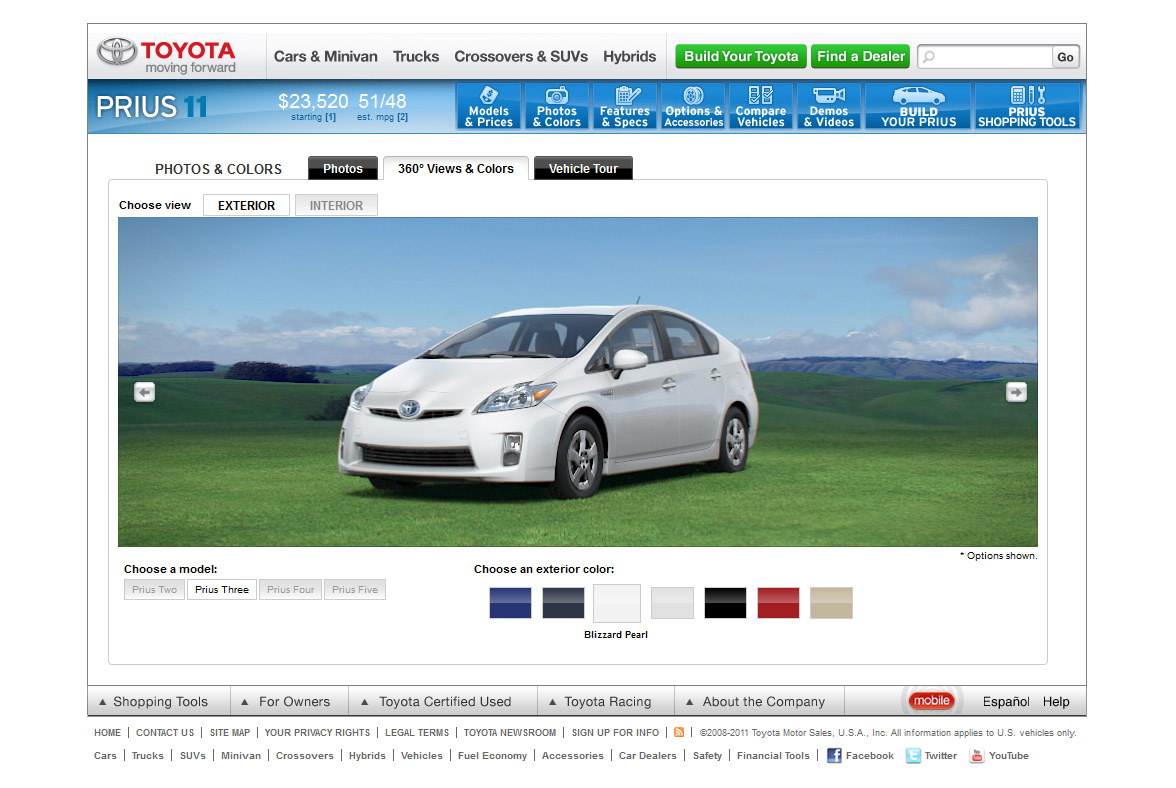Select Prius Two model
The image size is (1176, 788).
pos(154,589)
